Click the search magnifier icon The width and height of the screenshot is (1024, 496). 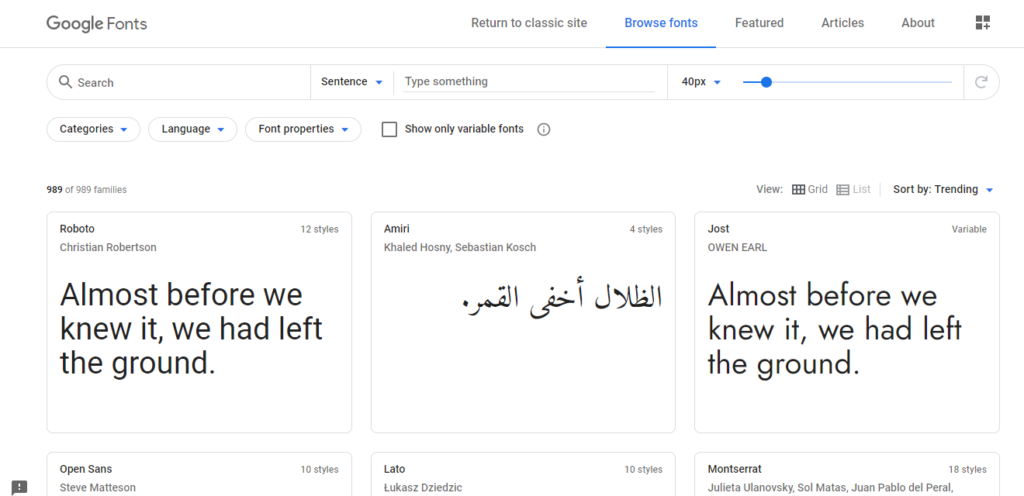pos(65,82)
